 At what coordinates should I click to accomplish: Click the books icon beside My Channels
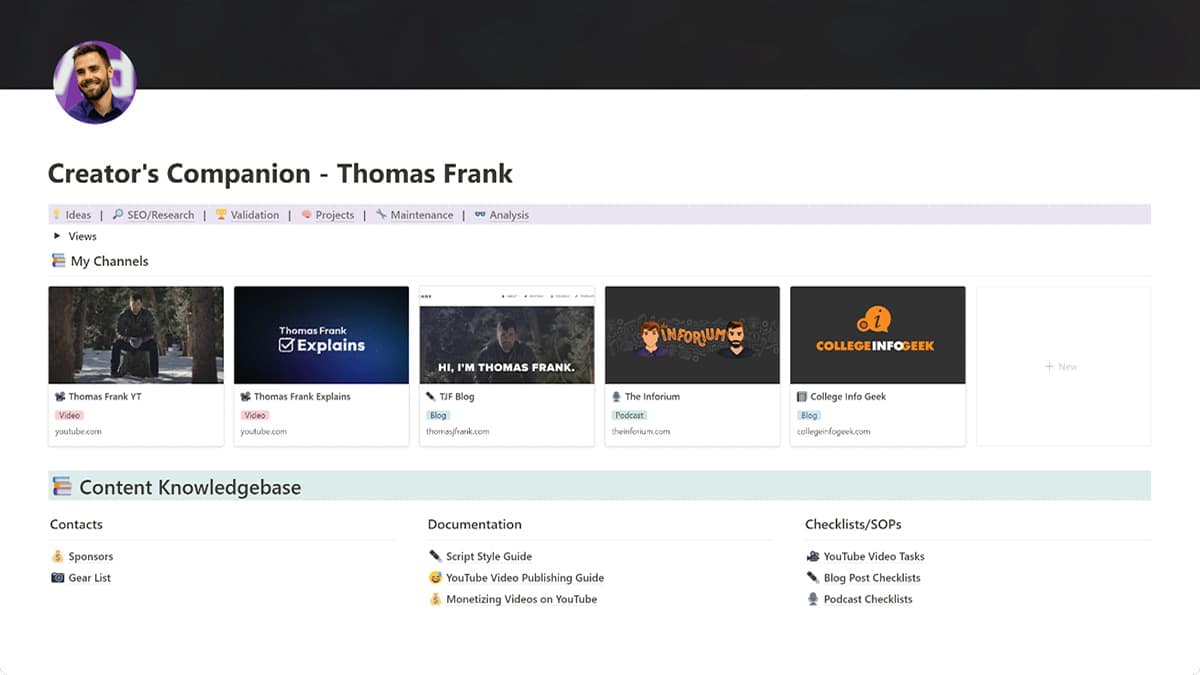59,261
